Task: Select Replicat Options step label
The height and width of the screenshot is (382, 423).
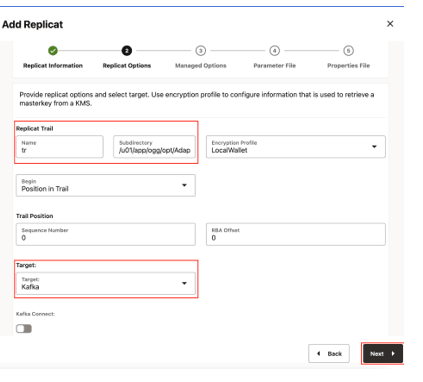Action: tap(127, 65)
